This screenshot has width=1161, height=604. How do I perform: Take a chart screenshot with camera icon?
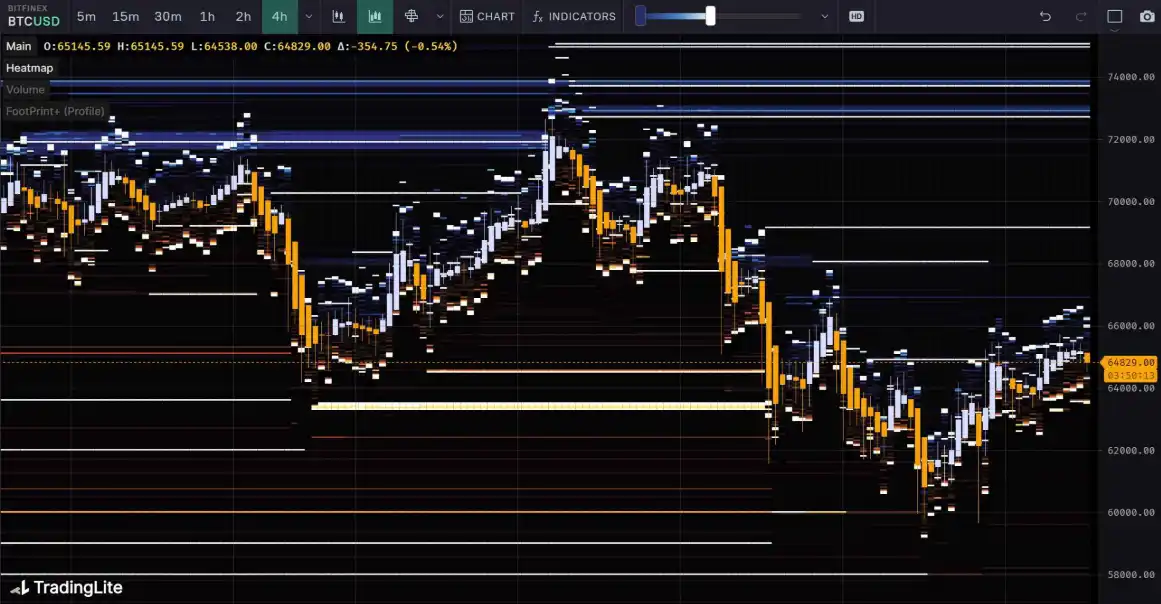pos(1147,16)
